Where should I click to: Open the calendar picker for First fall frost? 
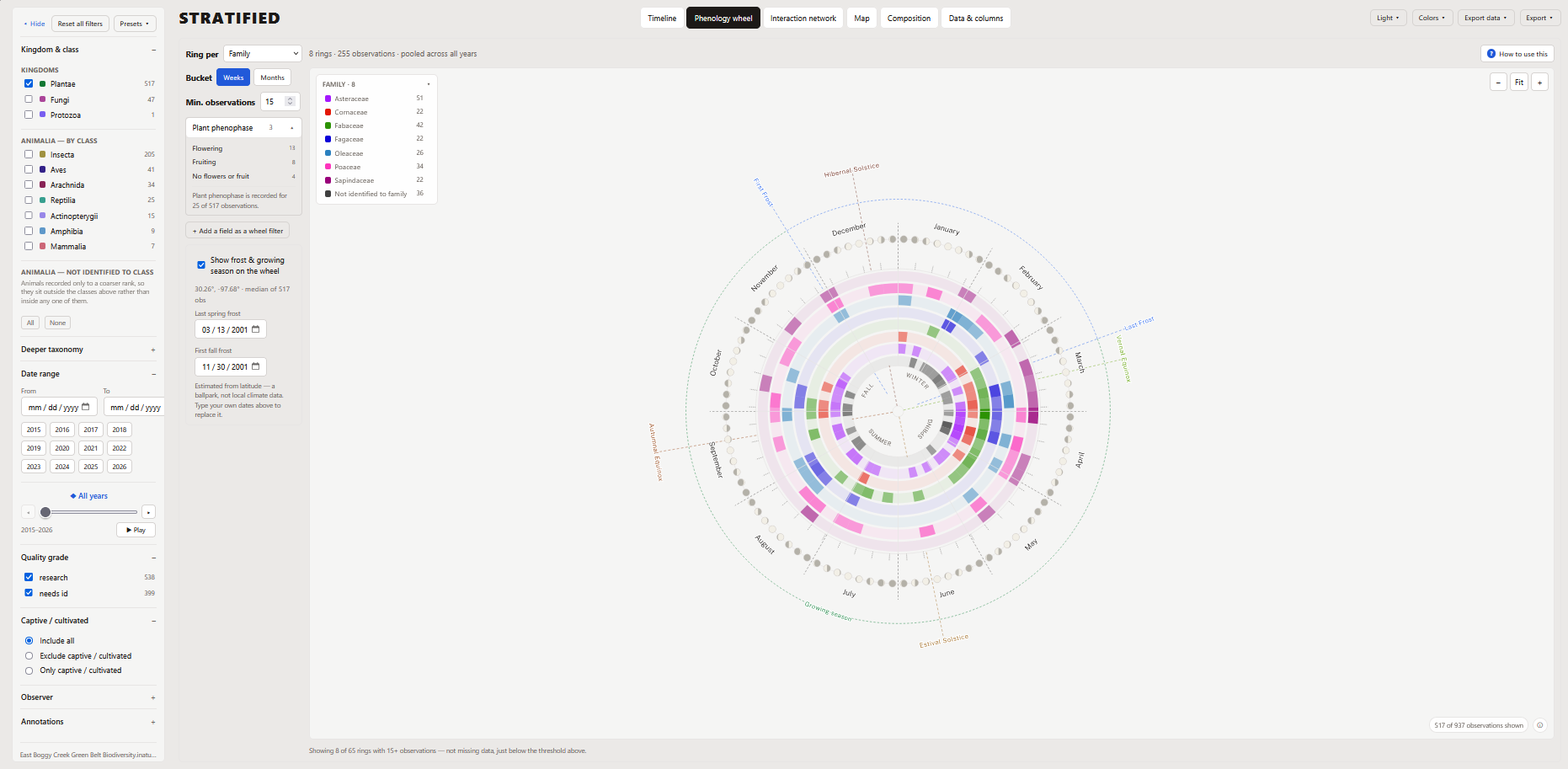[x=256, y=366]
